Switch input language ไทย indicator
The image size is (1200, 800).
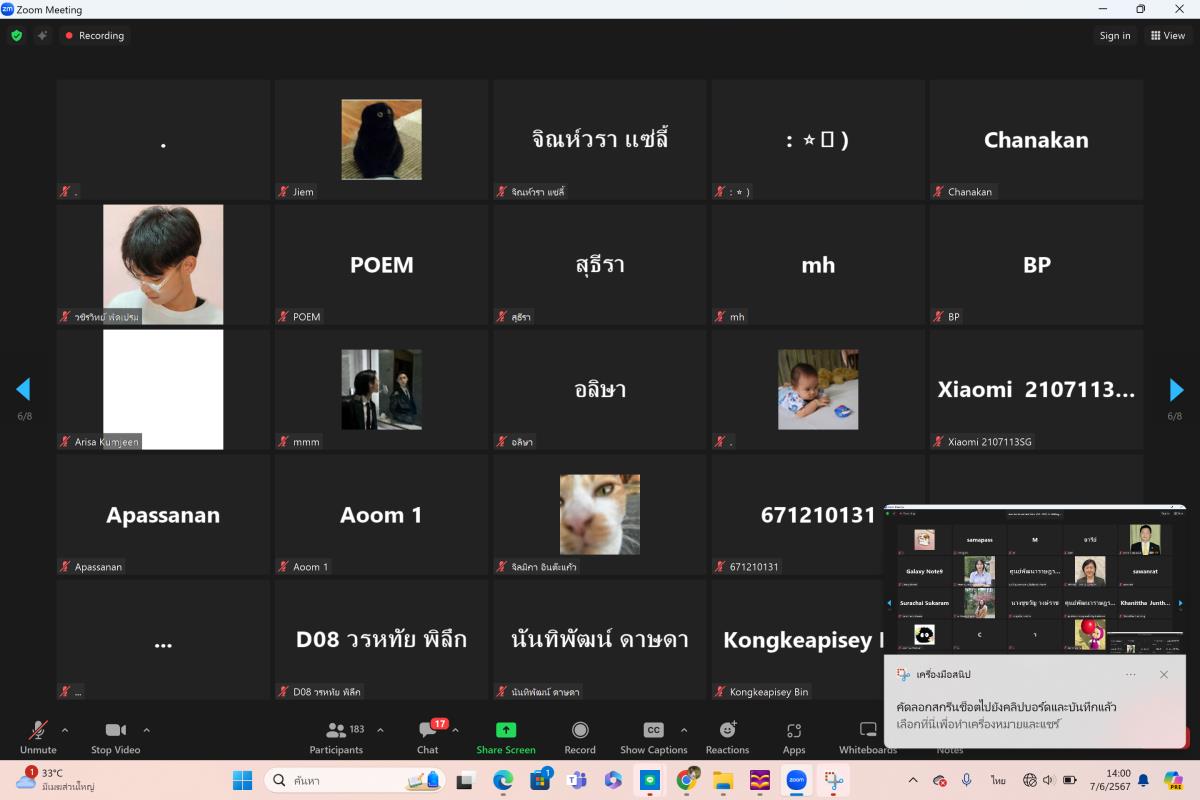tap(998, 780)
